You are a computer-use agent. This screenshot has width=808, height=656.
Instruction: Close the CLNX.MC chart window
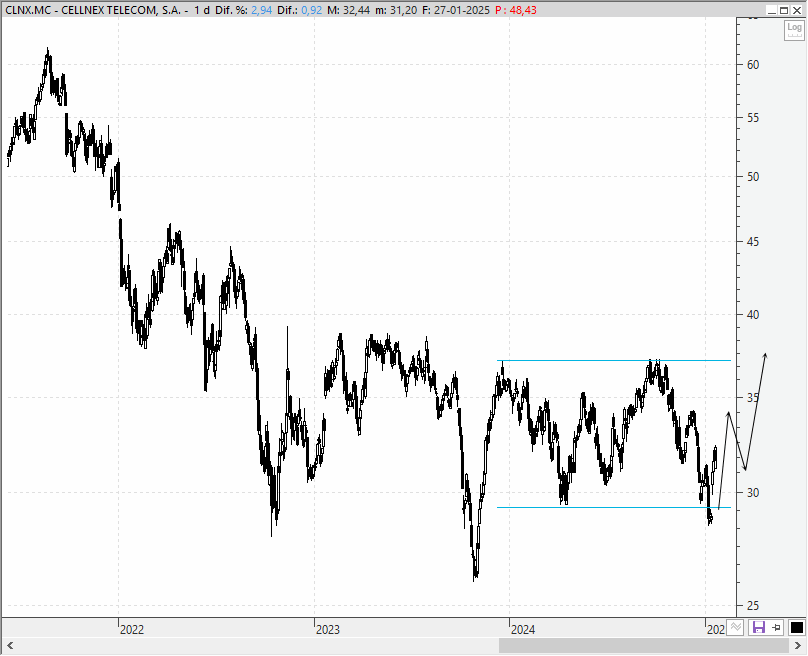797,10
